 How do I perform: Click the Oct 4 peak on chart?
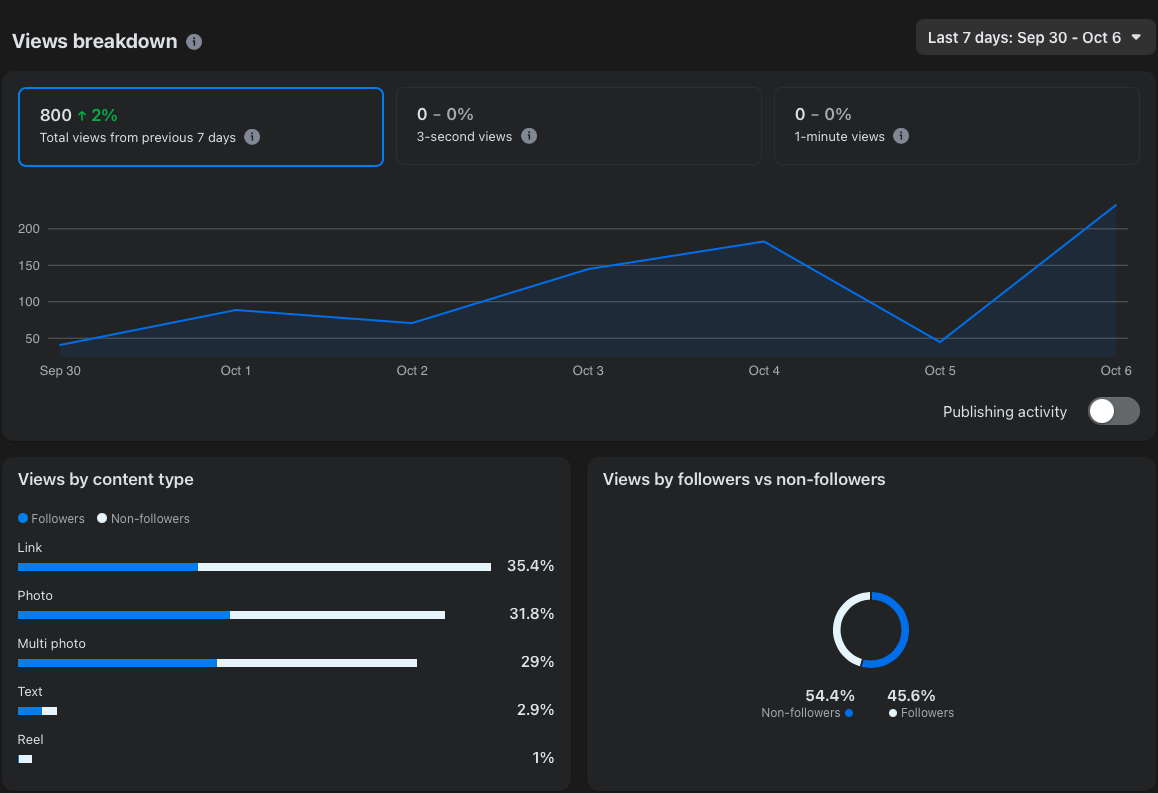tap(764, 242)
